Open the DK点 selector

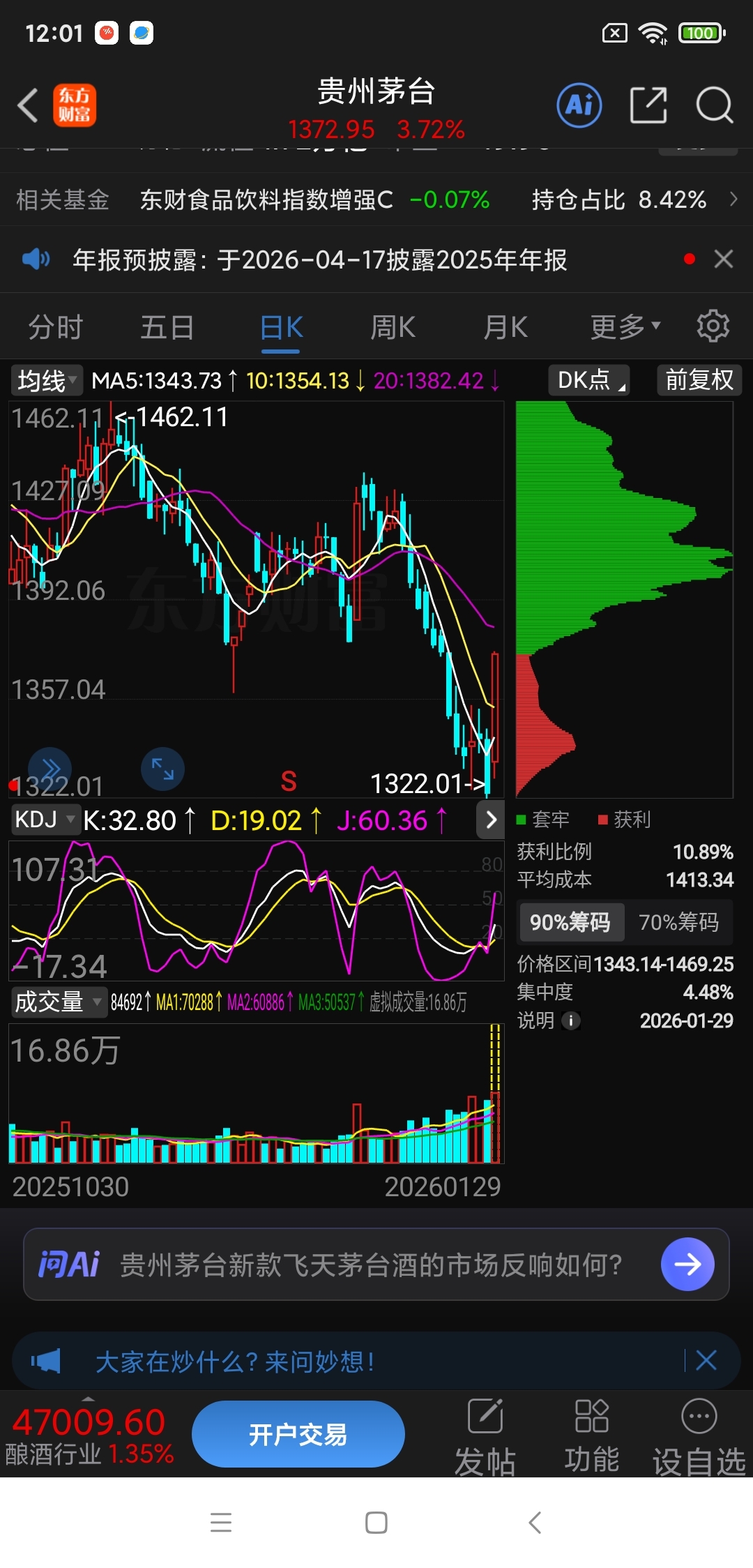tap(589, 380)
